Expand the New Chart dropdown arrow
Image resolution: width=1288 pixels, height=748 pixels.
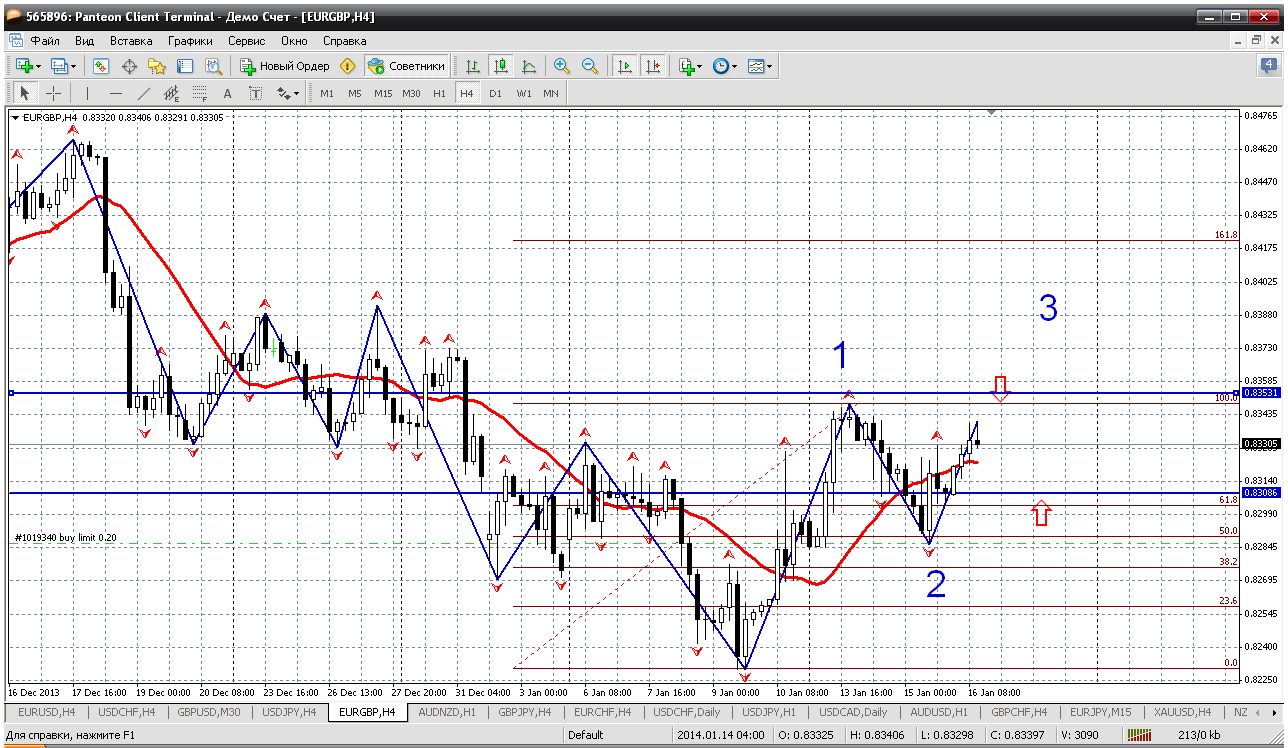coord(38,66)
